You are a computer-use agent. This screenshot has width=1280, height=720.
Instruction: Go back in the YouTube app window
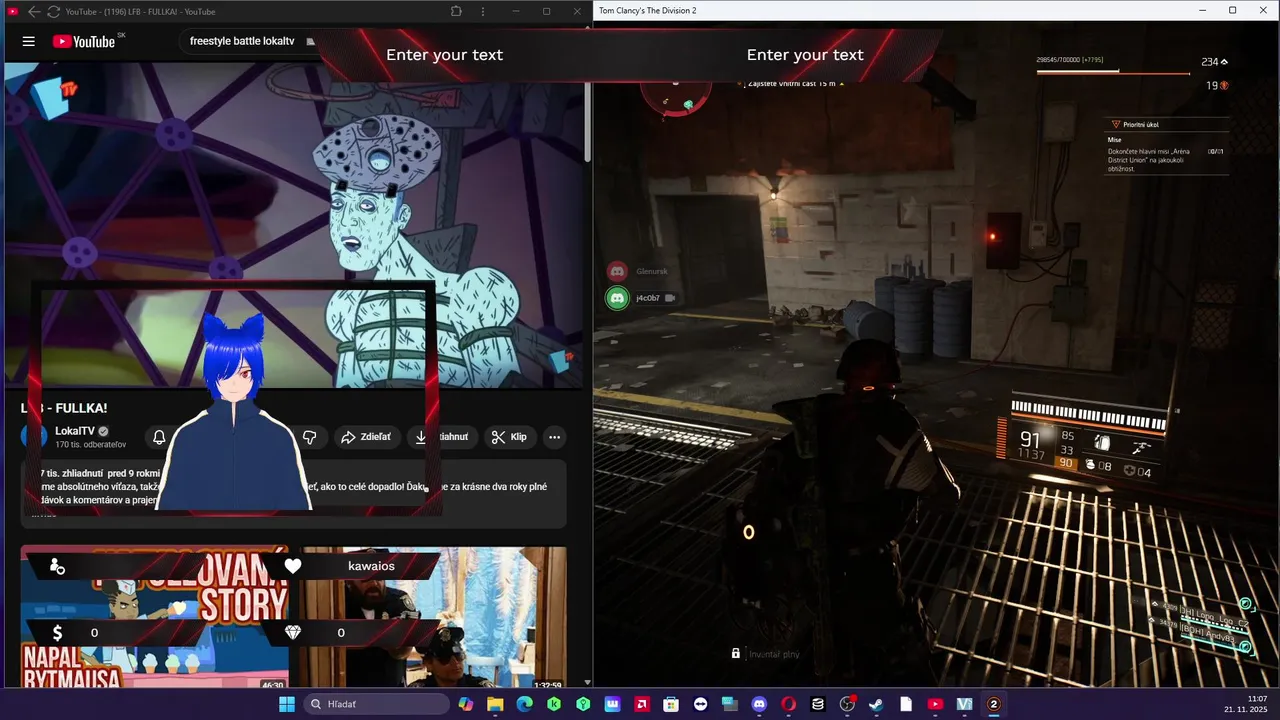click(x=34, y=11)
